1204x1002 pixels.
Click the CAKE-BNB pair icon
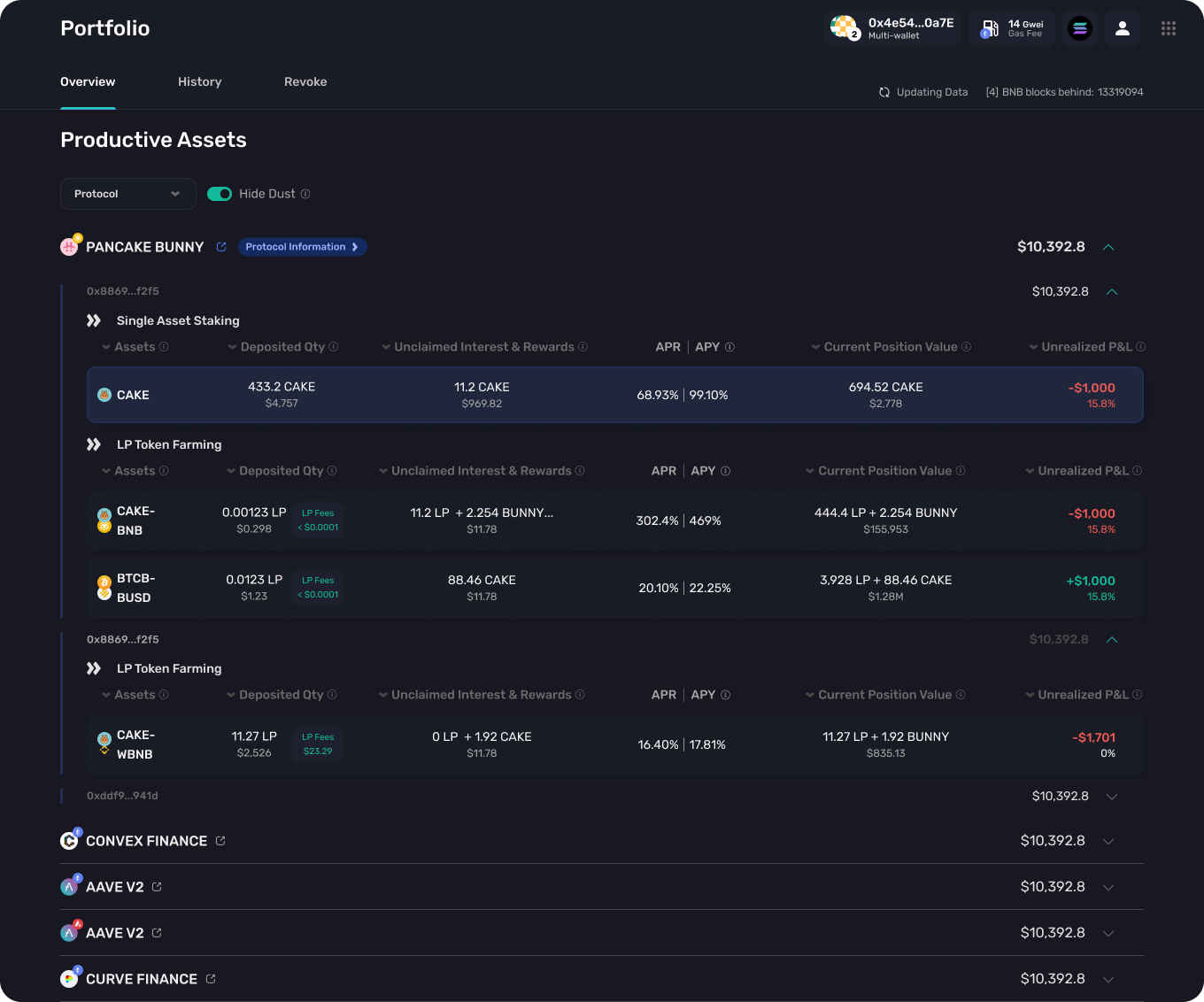coord(104,520)
